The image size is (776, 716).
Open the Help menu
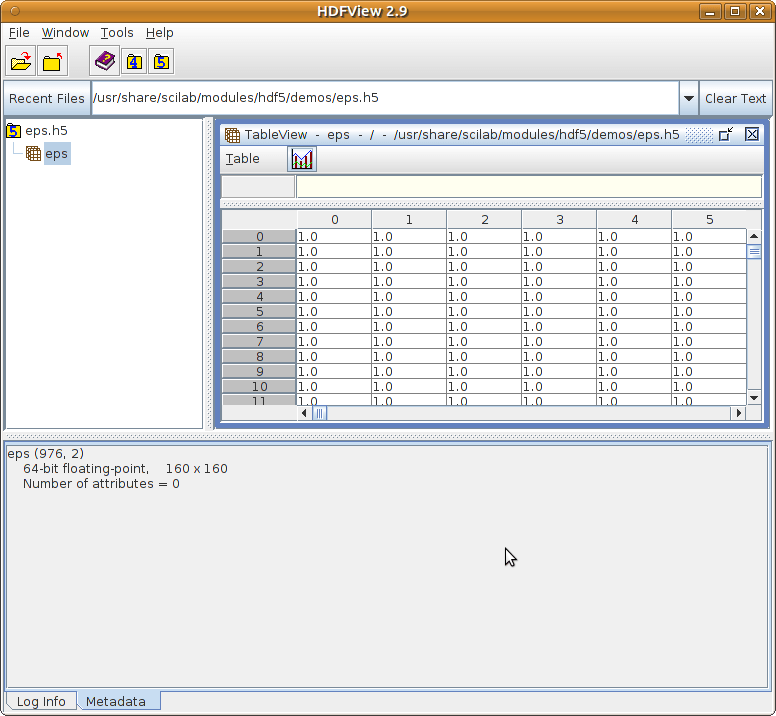click(159, 33)
